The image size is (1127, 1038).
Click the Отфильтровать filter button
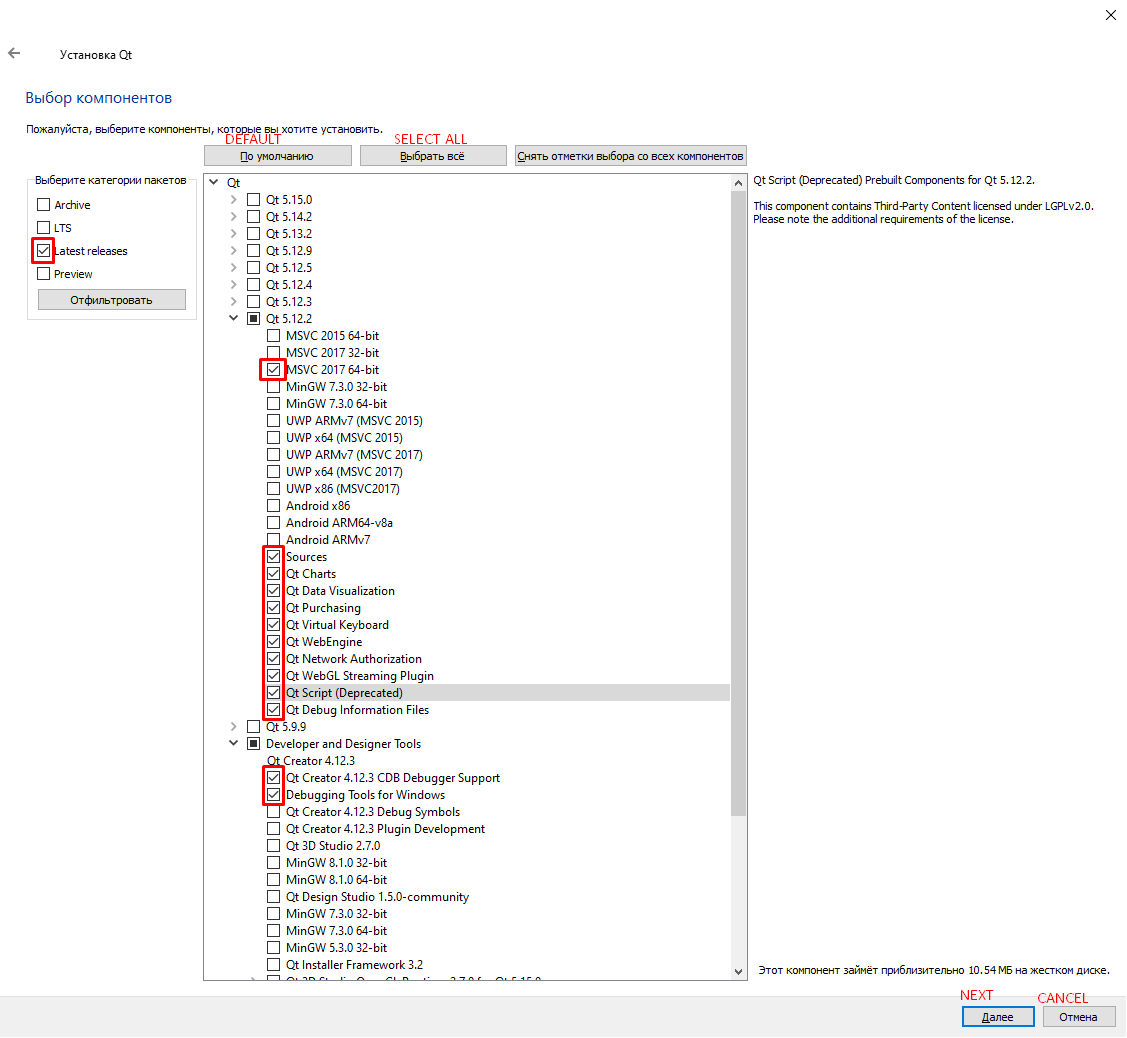tap(111, 300)
